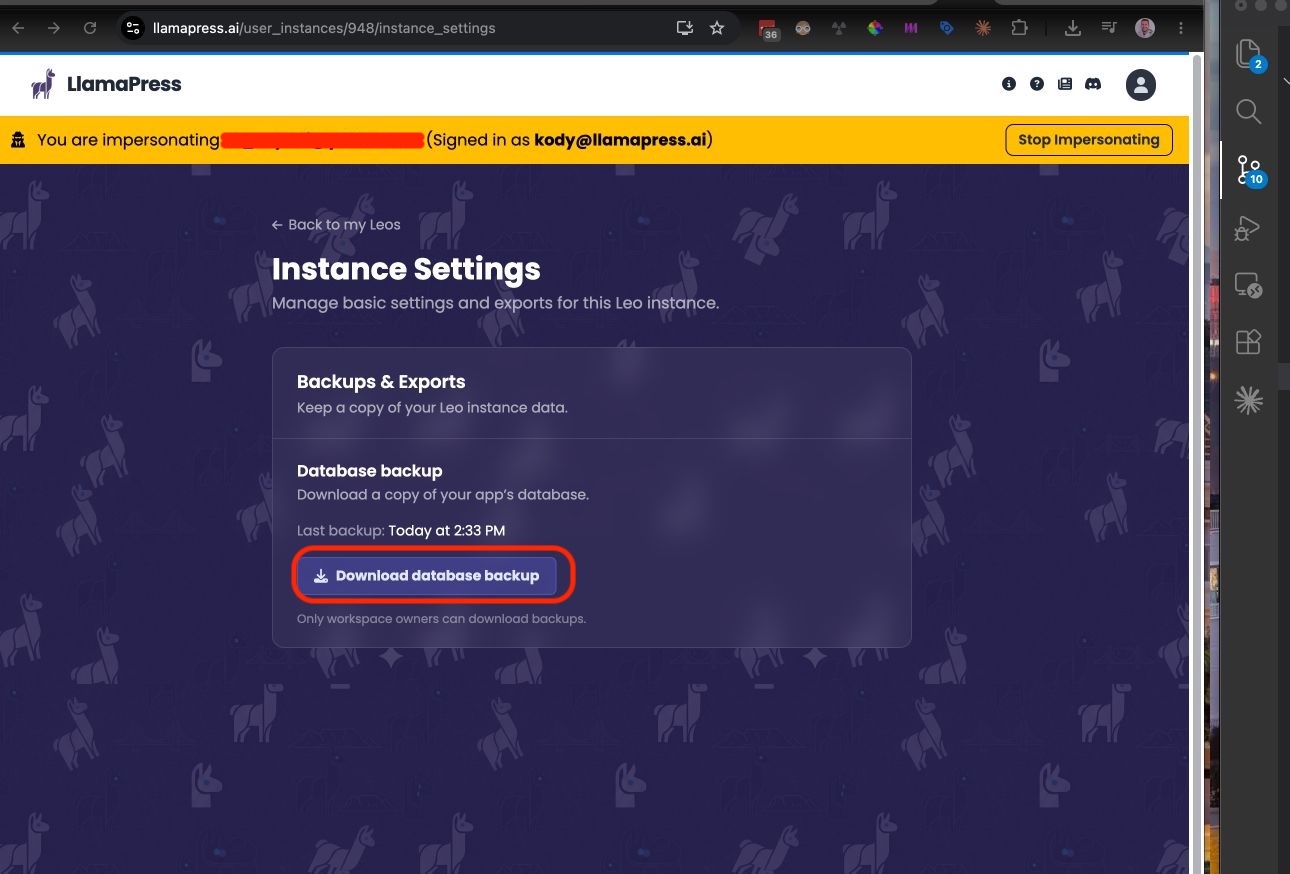Open the radiation symbol extension icon
Viewport: 1290px width, 874px height.
[x=839, y=28]
